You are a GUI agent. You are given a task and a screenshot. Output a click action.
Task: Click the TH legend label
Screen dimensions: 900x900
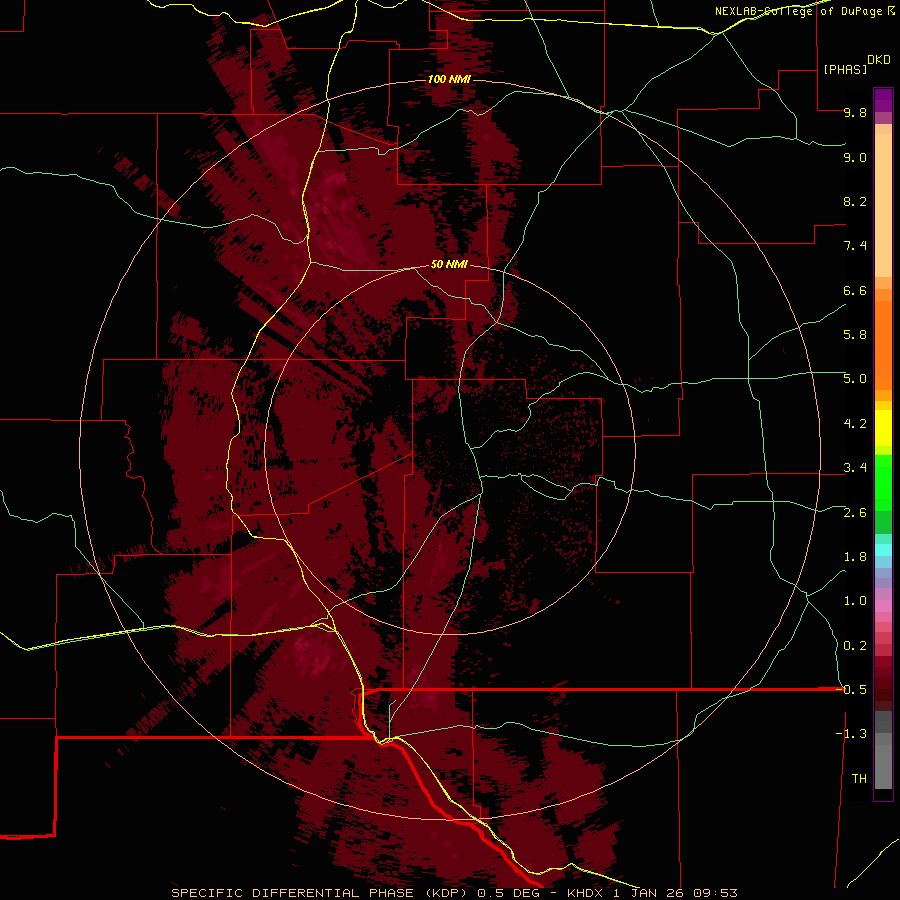point(859,778)
